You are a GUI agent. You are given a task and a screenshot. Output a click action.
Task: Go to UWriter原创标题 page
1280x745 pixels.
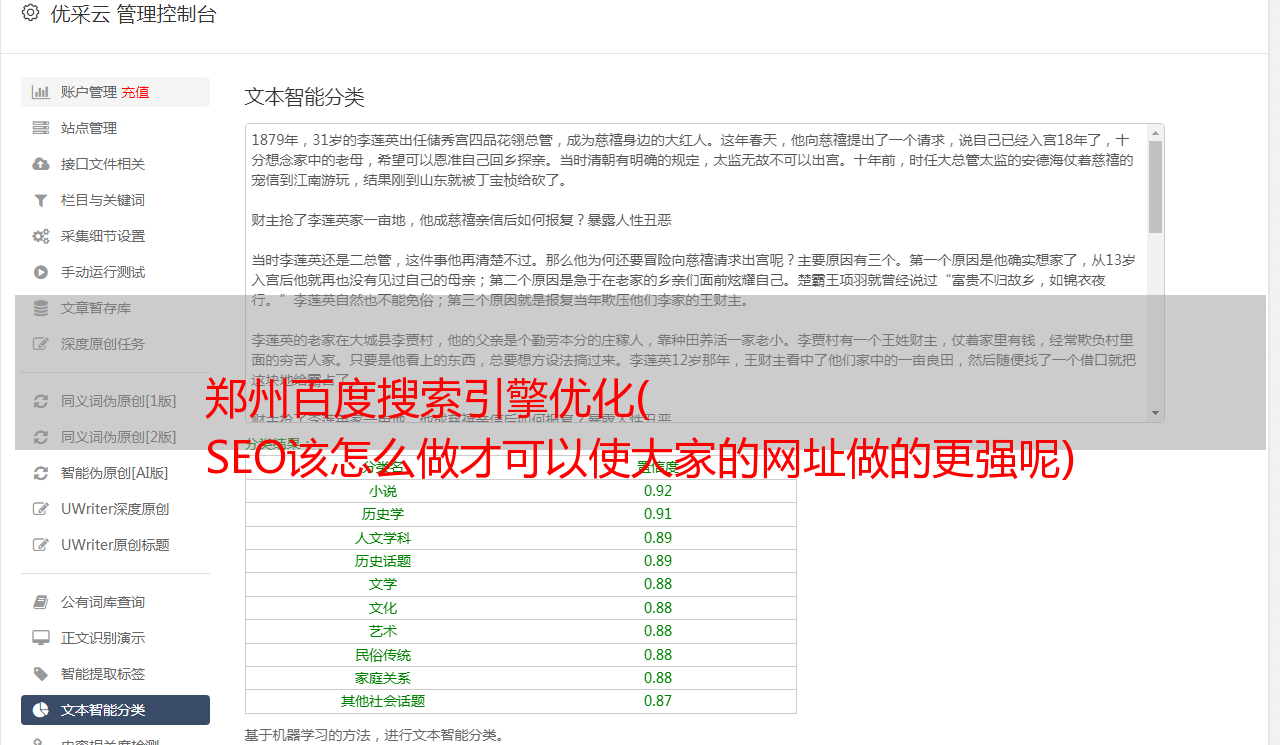click(x=115, y=545)
